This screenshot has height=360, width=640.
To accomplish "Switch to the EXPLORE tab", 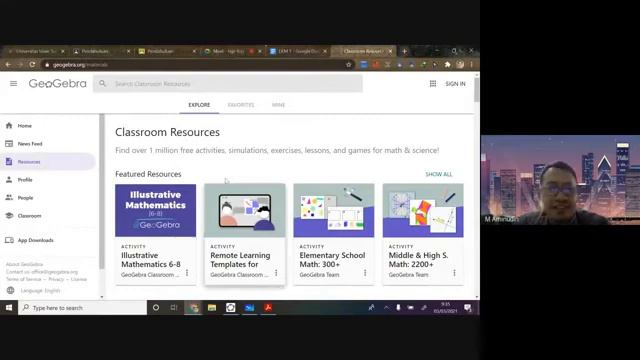I will point(199,105).
